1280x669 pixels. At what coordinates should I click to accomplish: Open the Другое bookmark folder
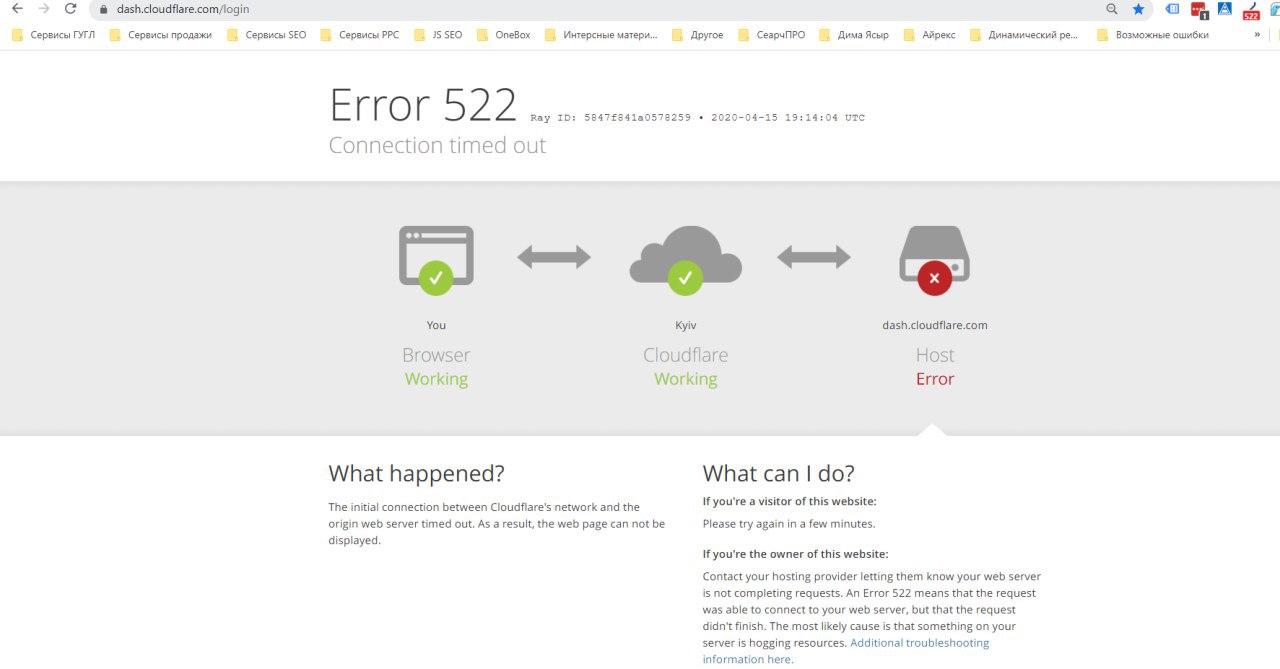[697, 34]
